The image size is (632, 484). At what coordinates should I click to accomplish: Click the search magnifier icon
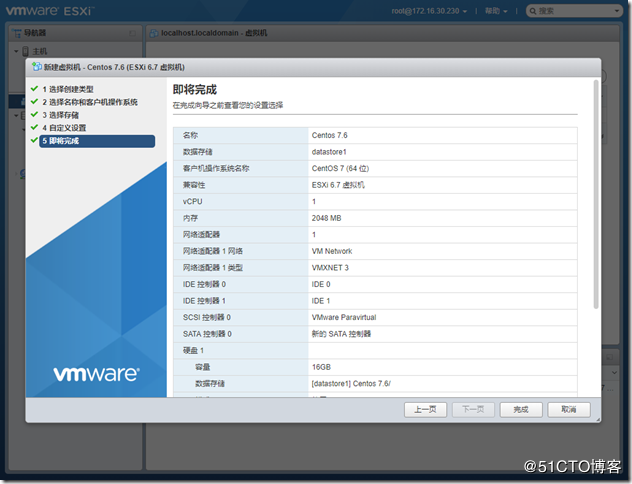[533, 11]
